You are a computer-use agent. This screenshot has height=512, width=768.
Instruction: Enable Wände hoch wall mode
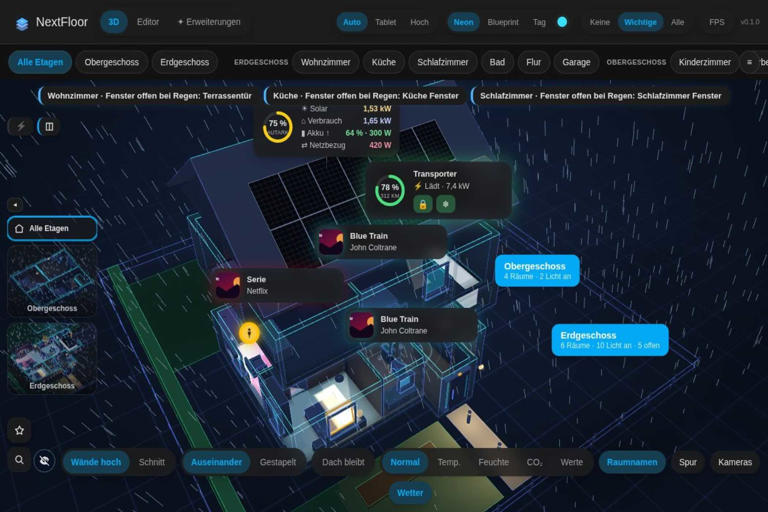pyautogui.click(x=96, y=462)
